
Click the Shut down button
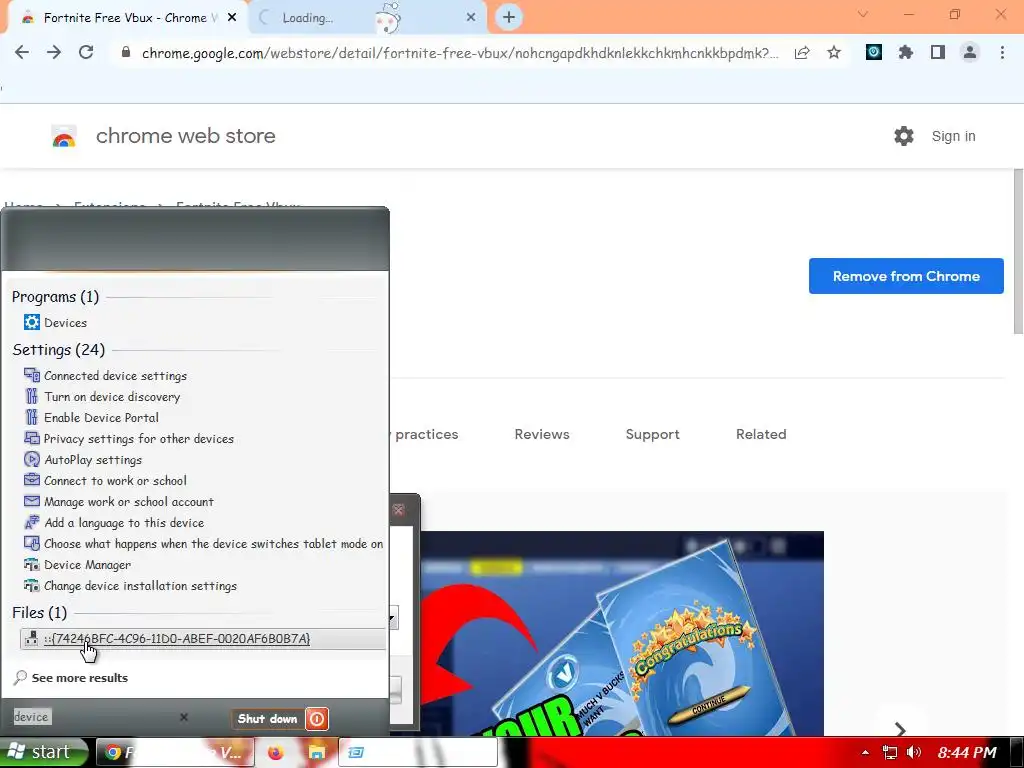267,718
